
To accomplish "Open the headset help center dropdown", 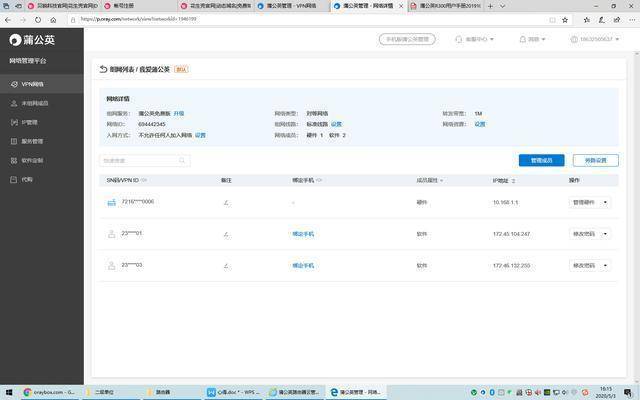I will coord(474,39).
